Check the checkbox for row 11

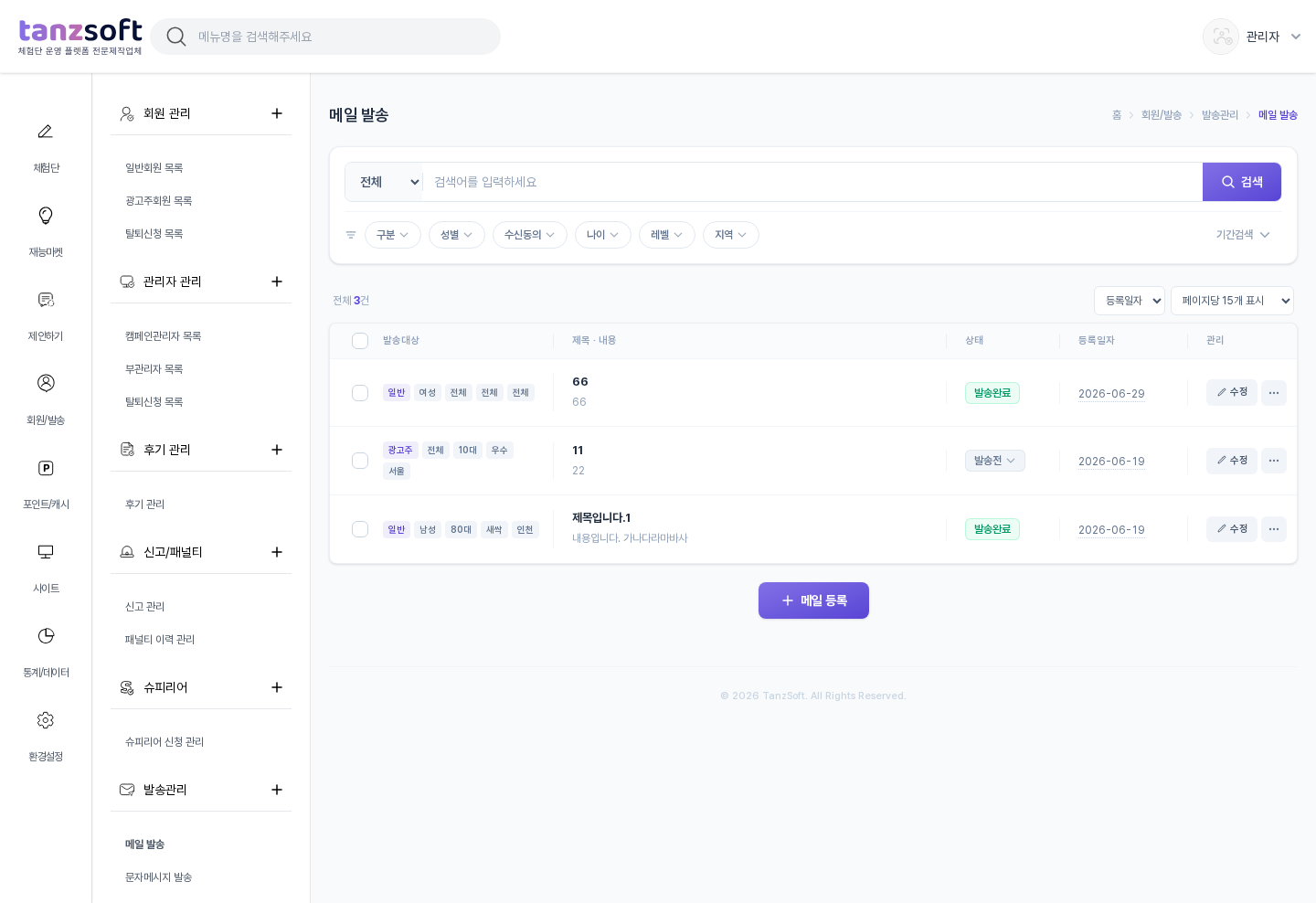(360, 461)
